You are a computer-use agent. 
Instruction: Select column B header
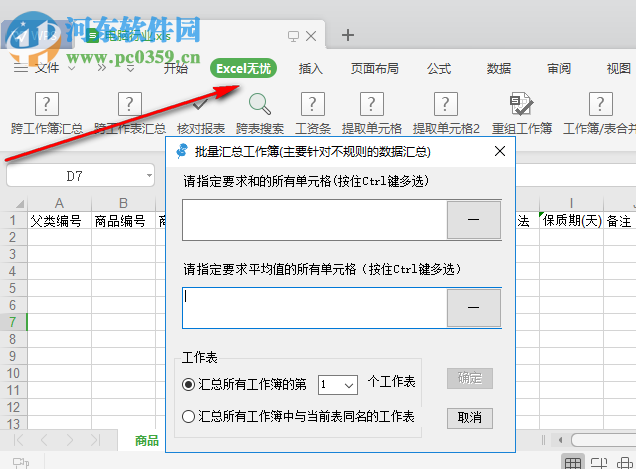click(123, 203)
